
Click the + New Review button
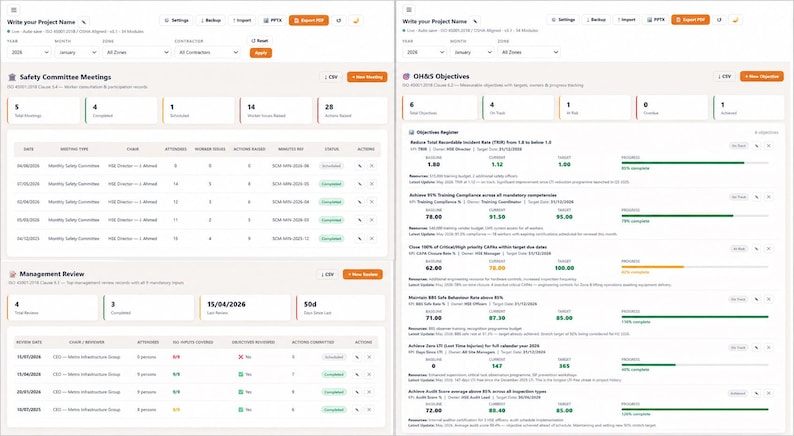(x=363, y=274)
